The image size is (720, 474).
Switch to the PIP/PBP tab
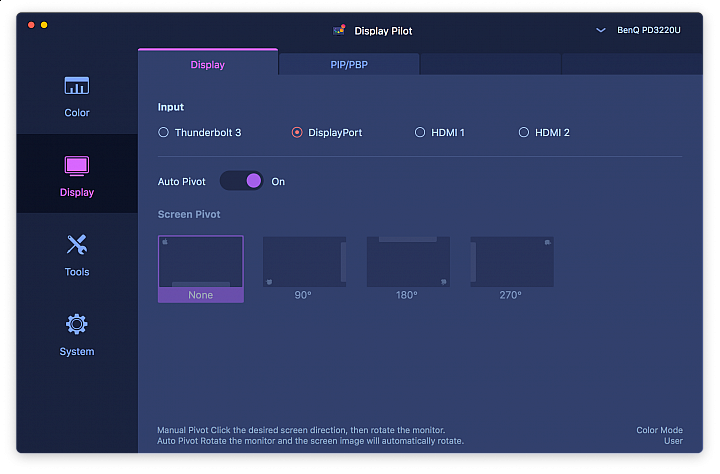(x=349, y=64)
